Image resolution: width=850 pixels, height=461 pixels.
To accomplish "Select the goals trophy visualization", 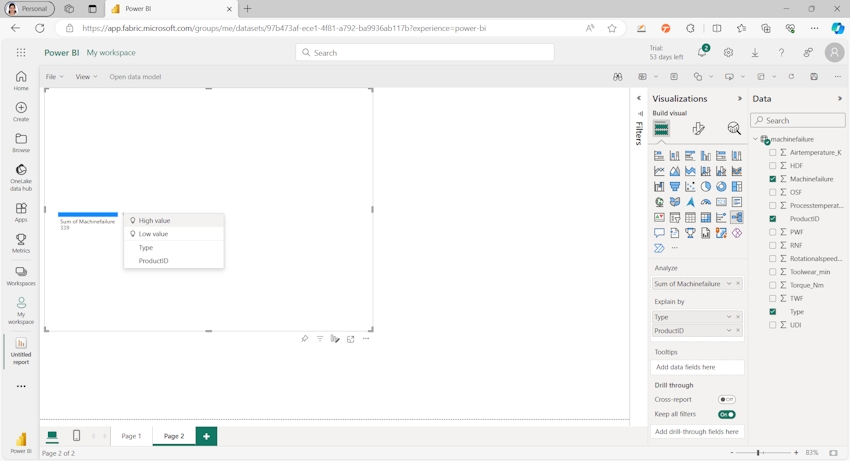I will pyautogui.click(x=690, y=233).
